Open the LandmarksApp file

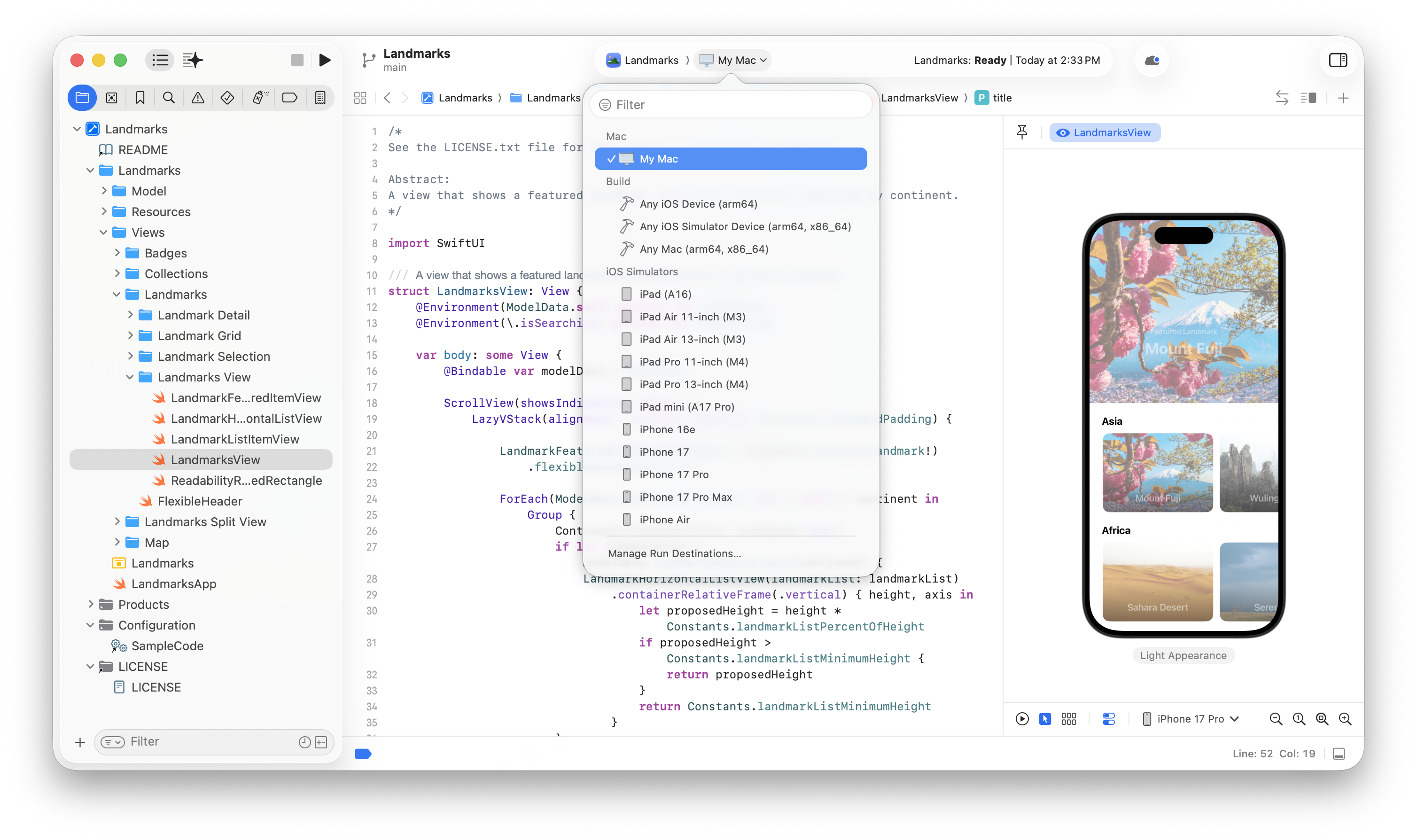[x=174, y=583]
